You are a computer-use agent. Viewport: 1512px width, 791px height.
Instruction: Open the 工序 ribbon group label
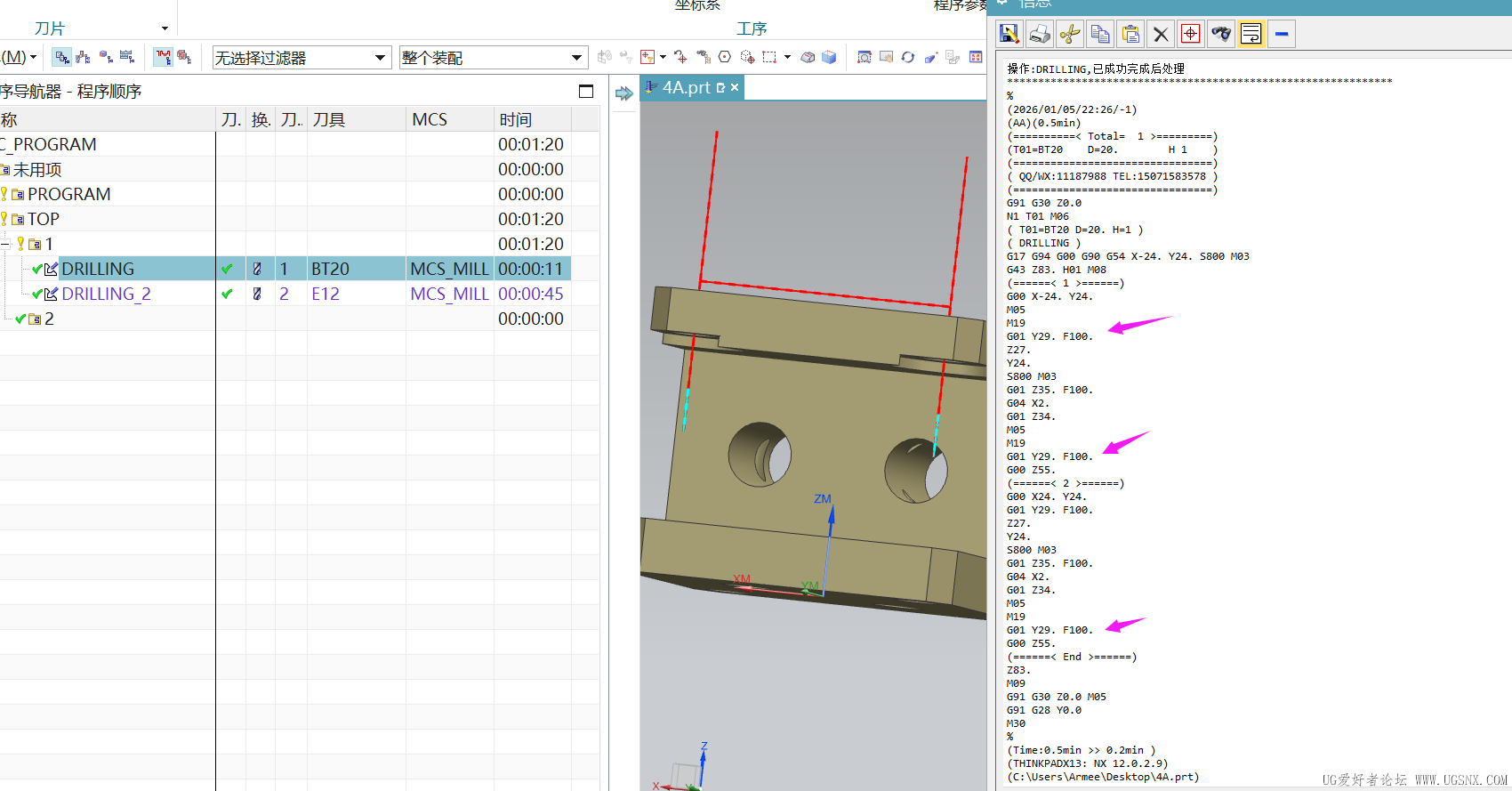tap(752, 28)
